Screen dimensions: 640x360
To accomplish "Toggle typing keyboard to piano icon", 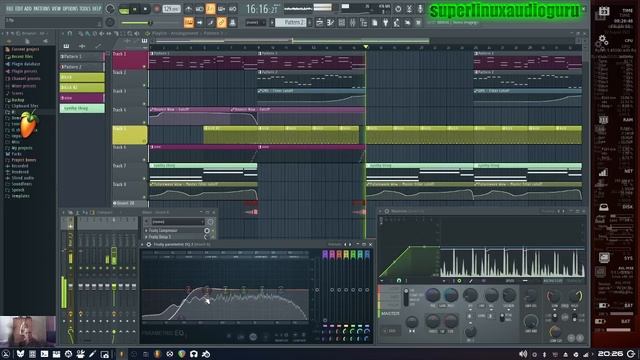I will pos(189,22).
